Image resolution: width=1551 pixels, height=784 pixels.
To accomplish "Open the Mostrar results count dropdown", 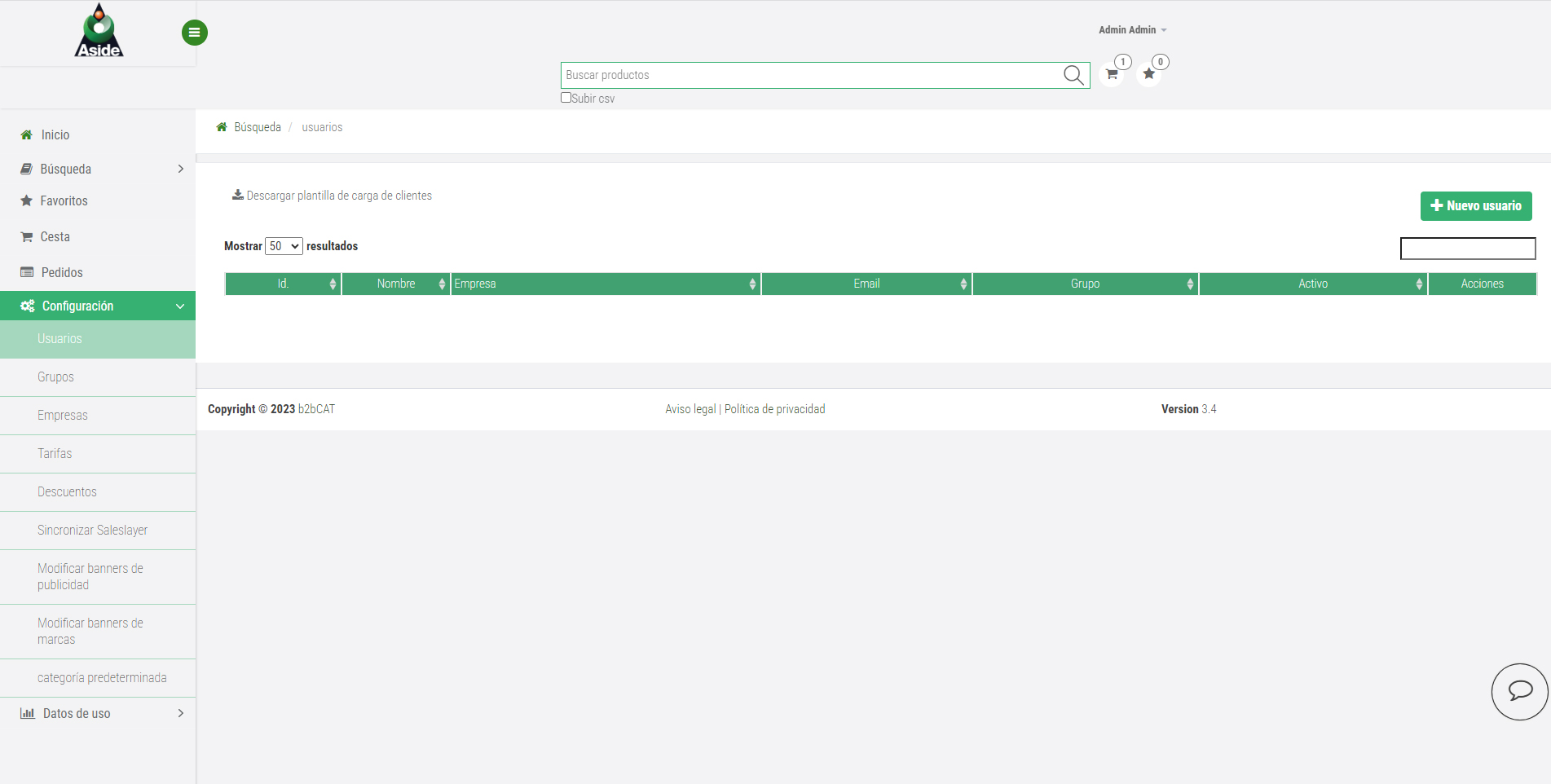I will point(284,246).
